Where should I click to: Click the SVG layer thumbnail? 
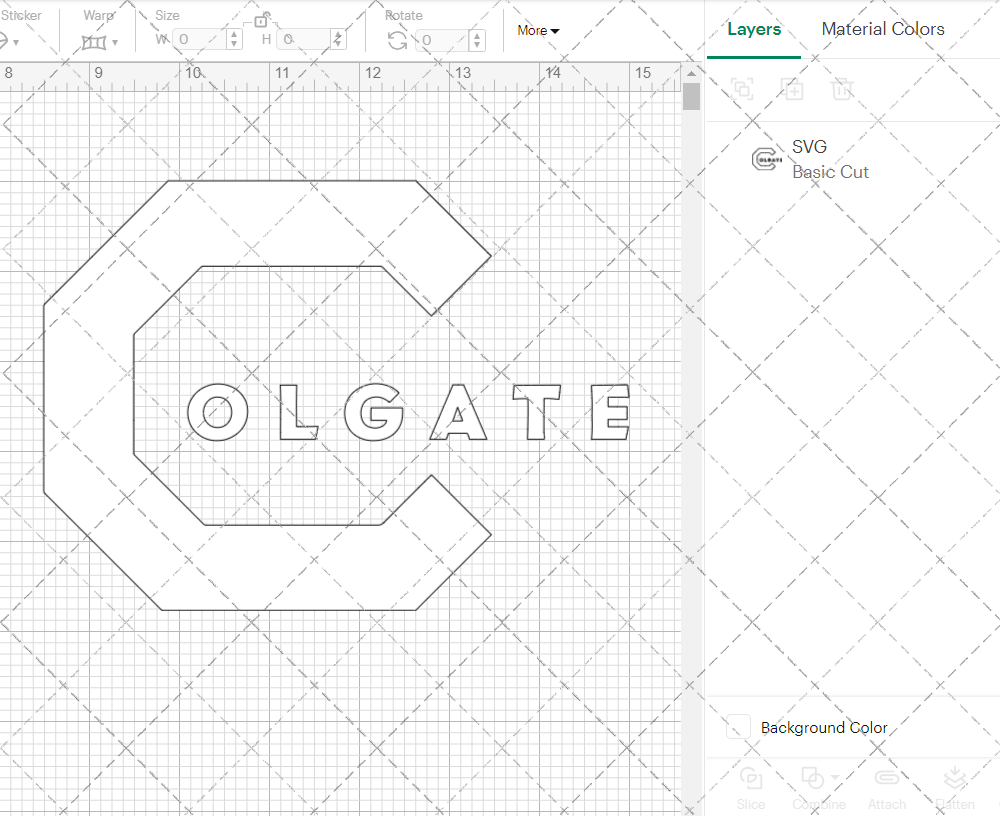(767, 159)
